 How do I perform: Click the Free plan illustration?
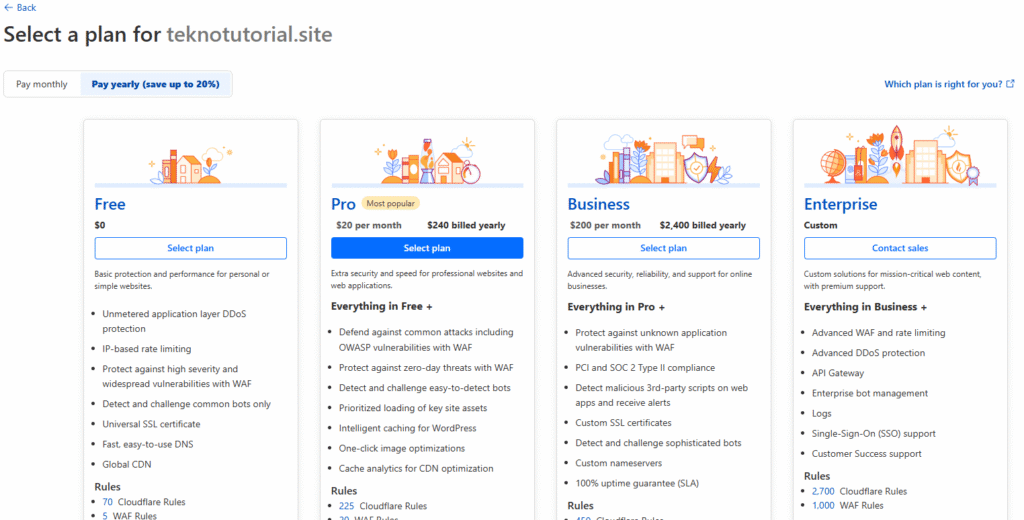[191, 165]
